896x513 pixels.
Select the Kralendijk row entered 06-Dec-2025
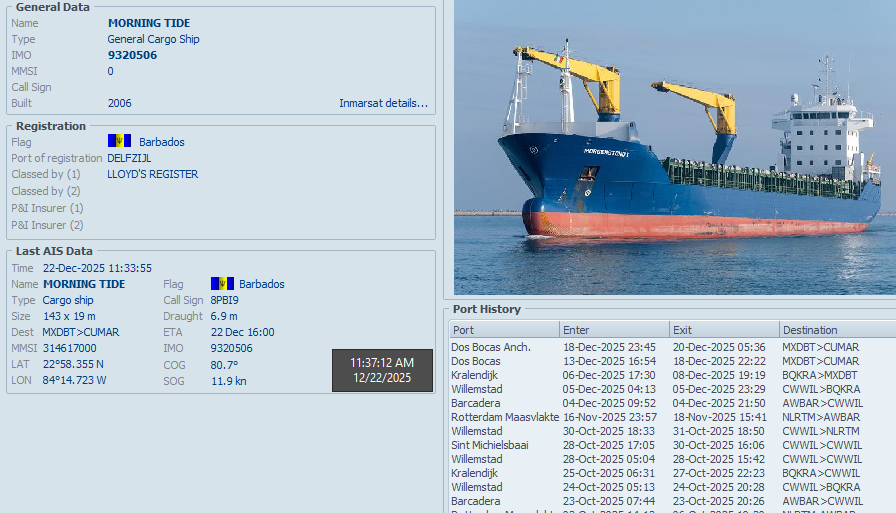(673, 375)
